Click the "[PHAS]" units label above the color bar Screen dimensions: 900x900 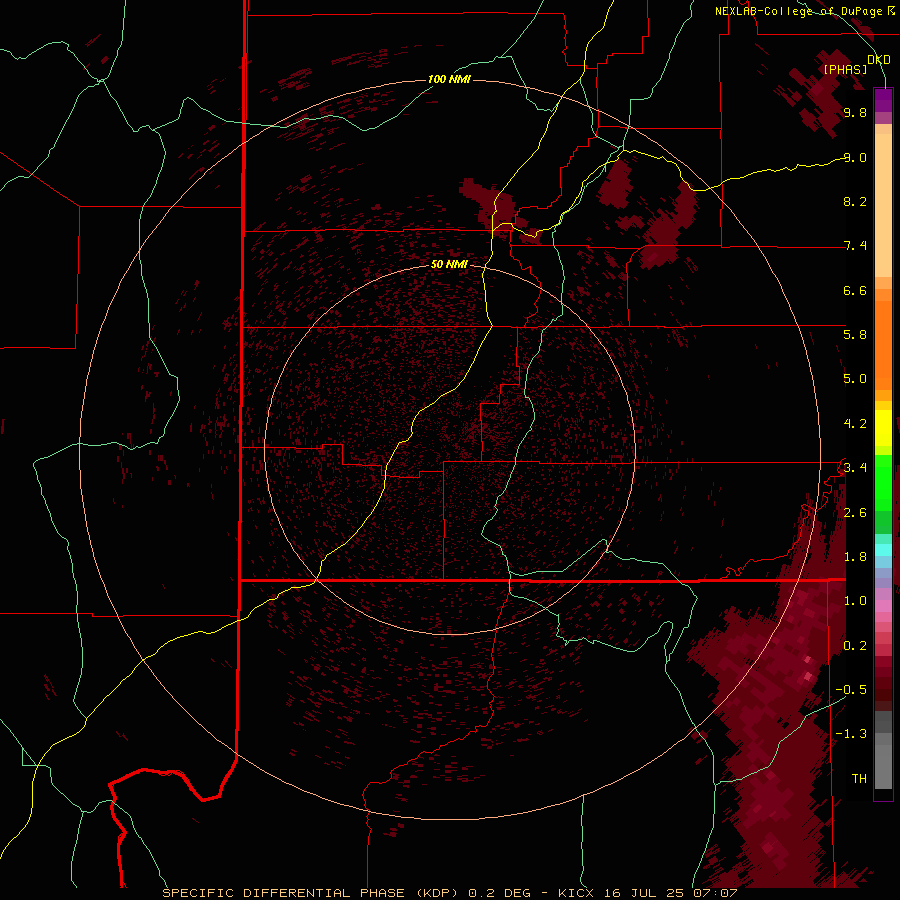point(845,70)
